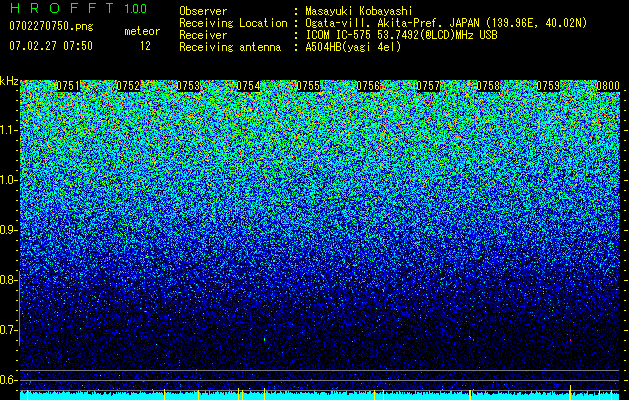629x400 pixels.
Task: Click the 0800 time marker
Action: 608,86
